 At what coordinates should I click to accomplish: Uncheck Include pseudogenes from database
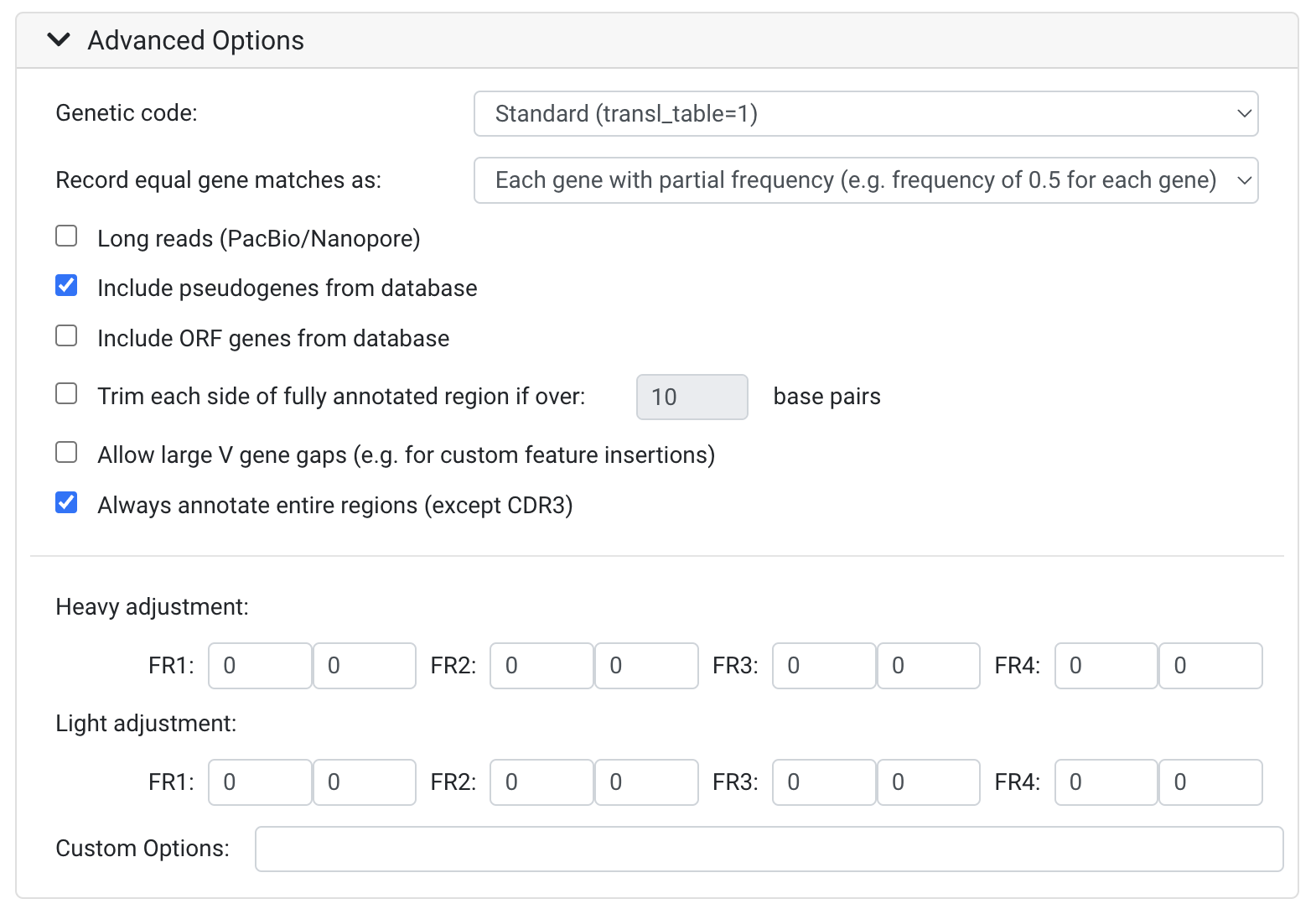pos(66,286)
